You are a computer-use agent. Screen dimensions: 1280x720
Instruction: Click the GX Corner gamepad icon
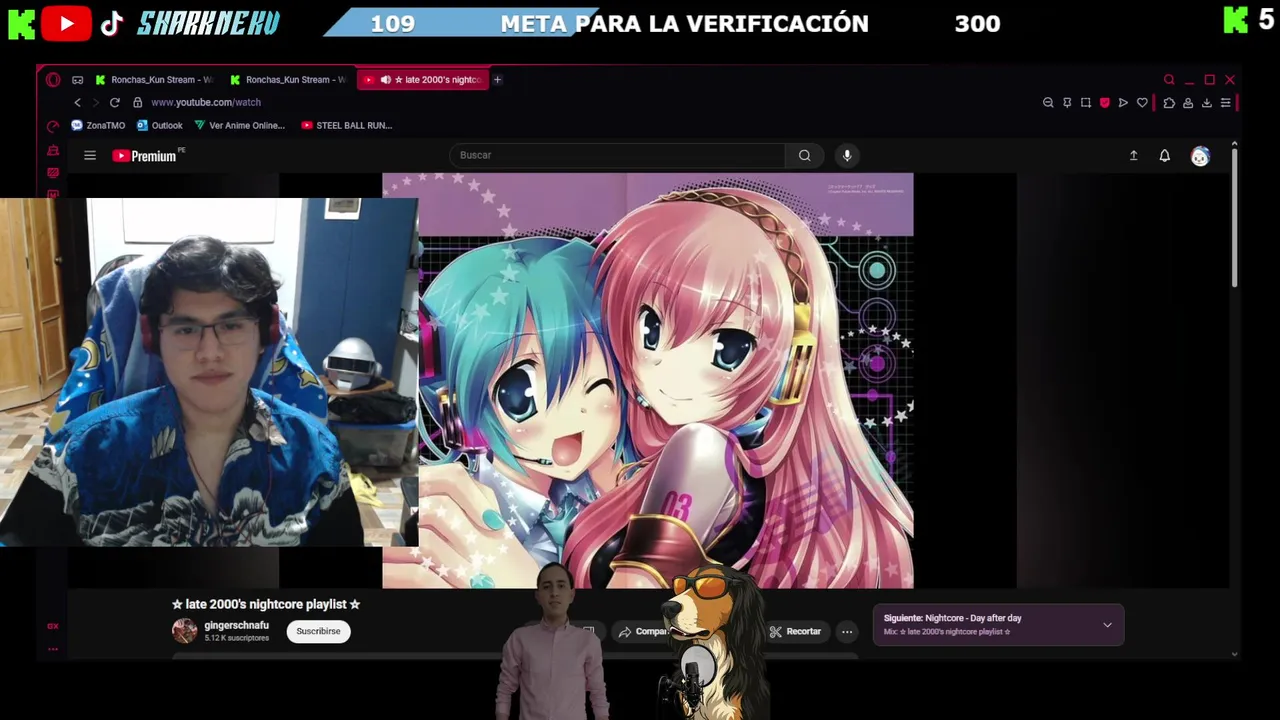77,80
